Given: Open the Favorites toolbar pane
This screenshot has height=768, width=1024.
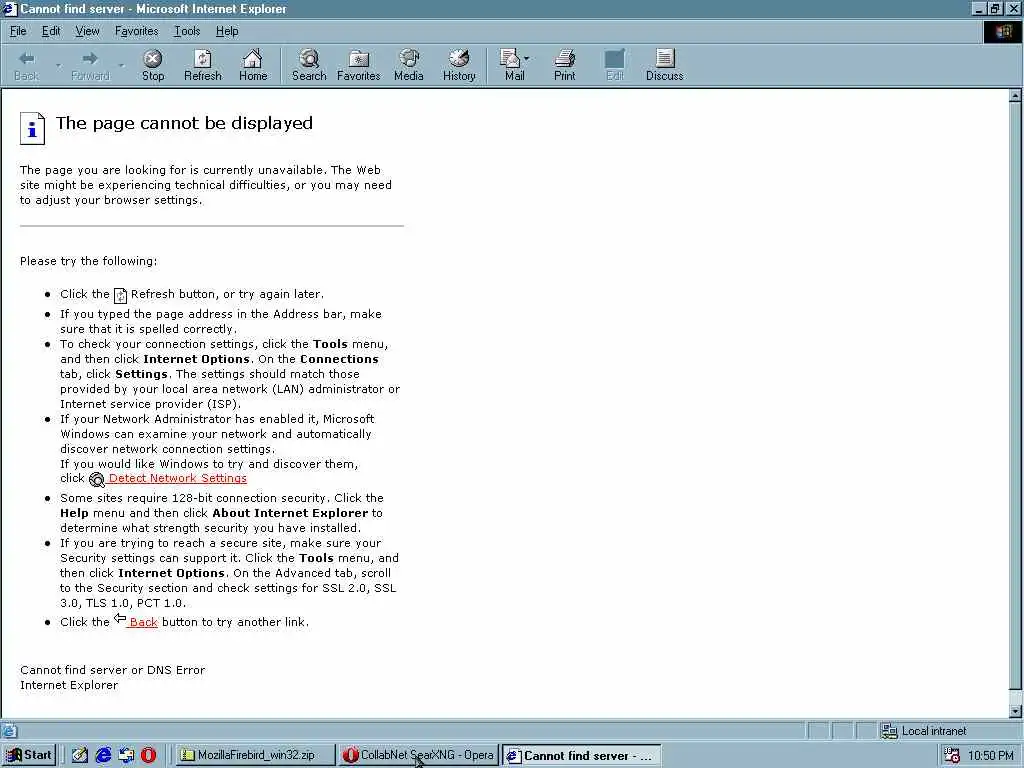Looking at the screenshot, I should 359,65.
